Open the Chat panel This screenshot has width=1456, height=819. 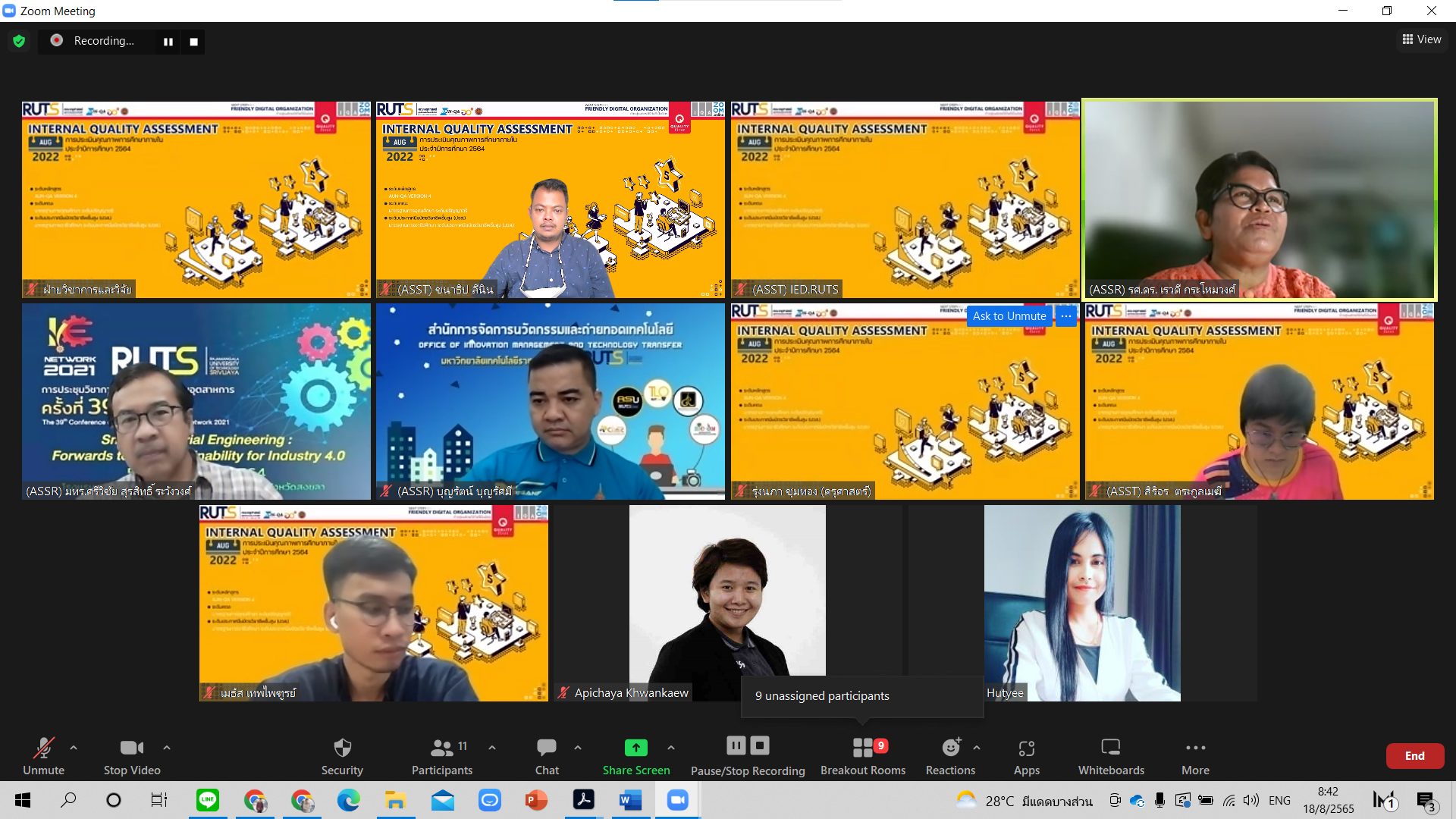(x=547, y=756)
